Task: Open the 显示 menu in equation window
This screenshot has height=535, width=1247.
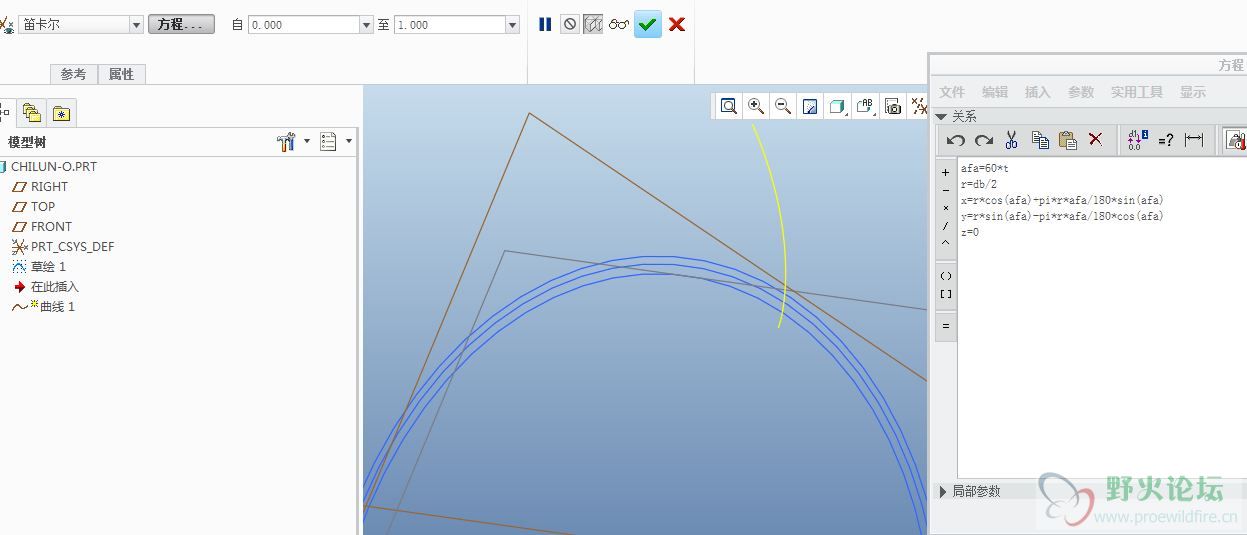Action: point(1193,92)
